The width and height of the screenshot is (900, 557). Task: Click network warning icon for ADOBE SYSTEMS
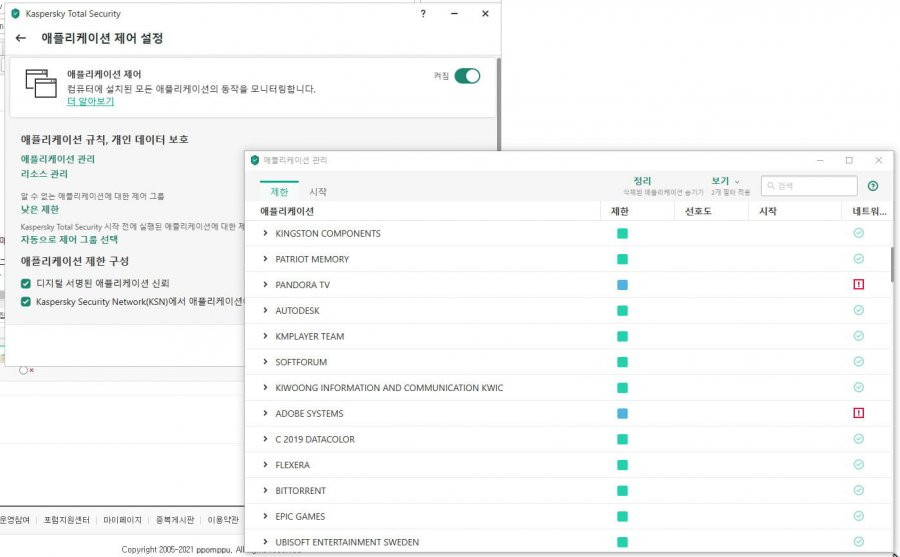coord(859,413)
